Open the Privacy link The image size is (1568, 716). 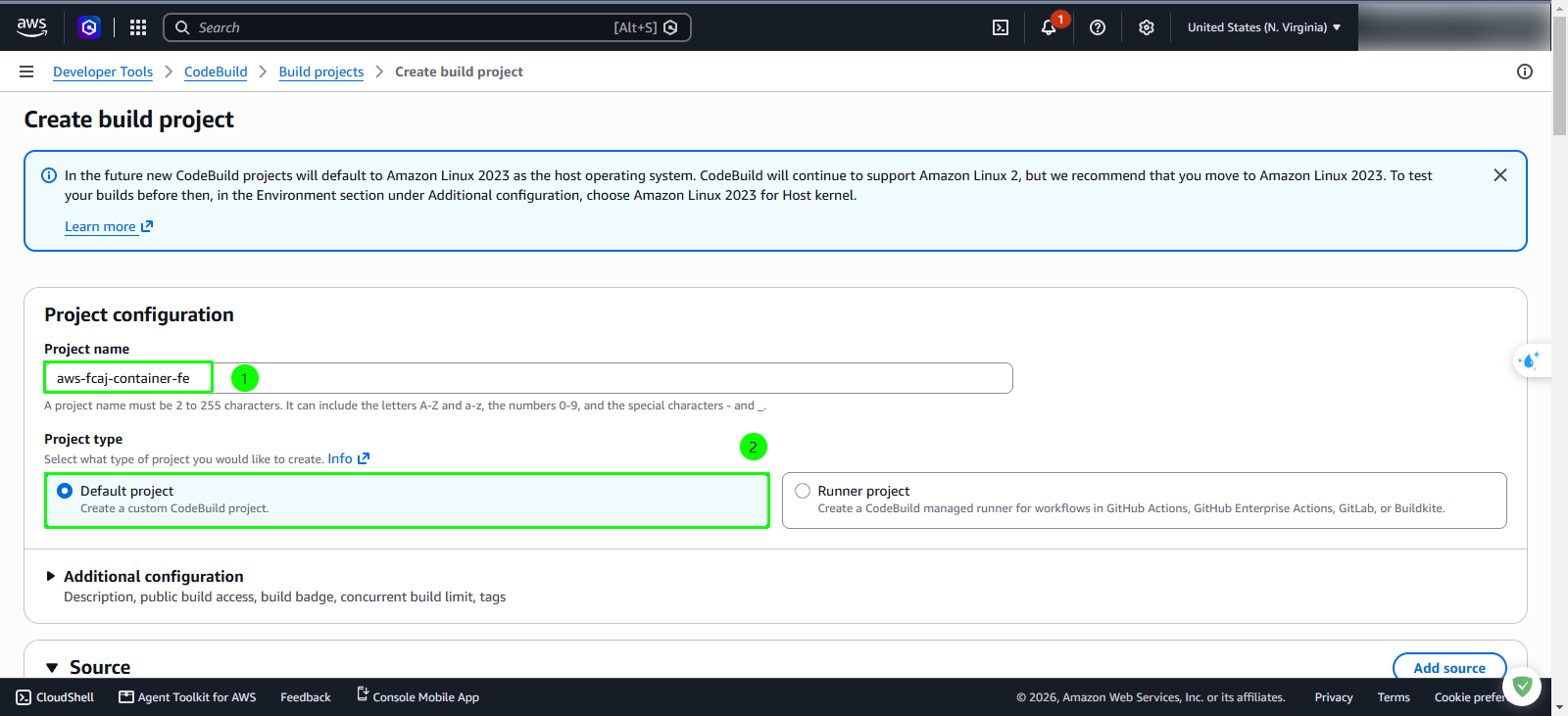(1334, 697)
